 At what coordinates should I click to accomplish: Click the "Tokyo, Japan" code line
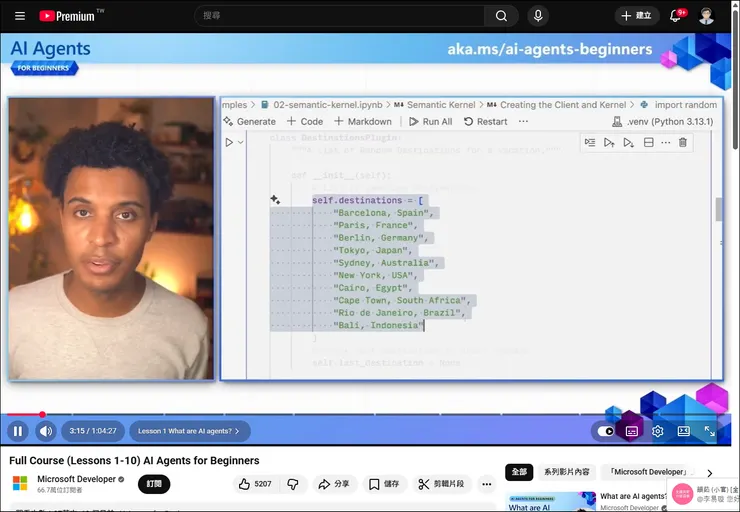point(372,251)
